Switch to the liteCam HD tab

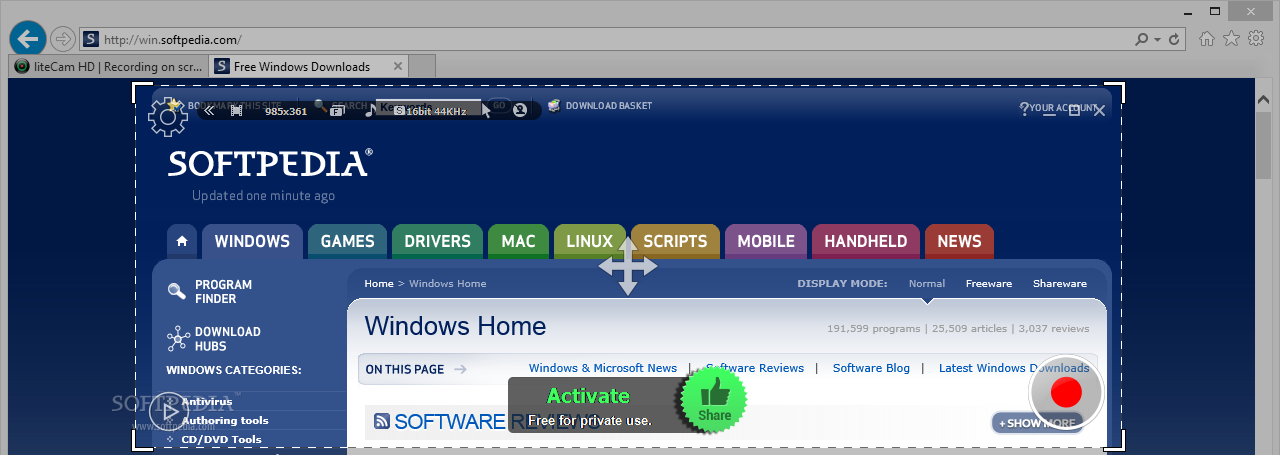coord(108,67)
